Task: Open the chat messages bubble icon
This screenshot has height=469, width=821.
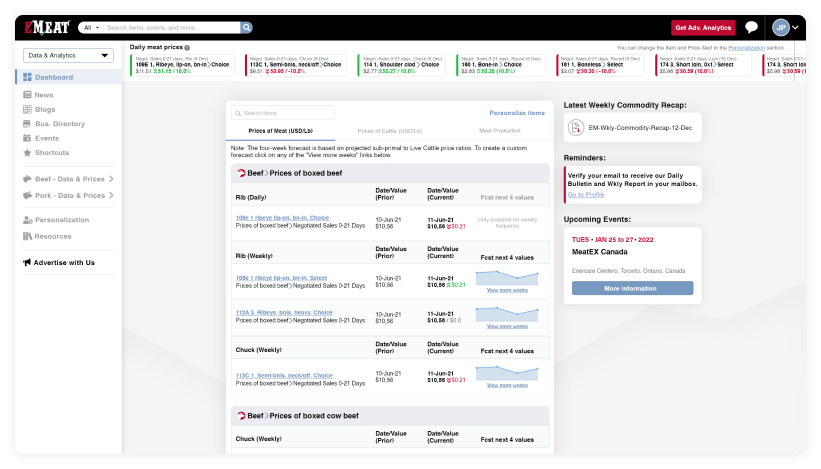Action: (x=751, y=28)
